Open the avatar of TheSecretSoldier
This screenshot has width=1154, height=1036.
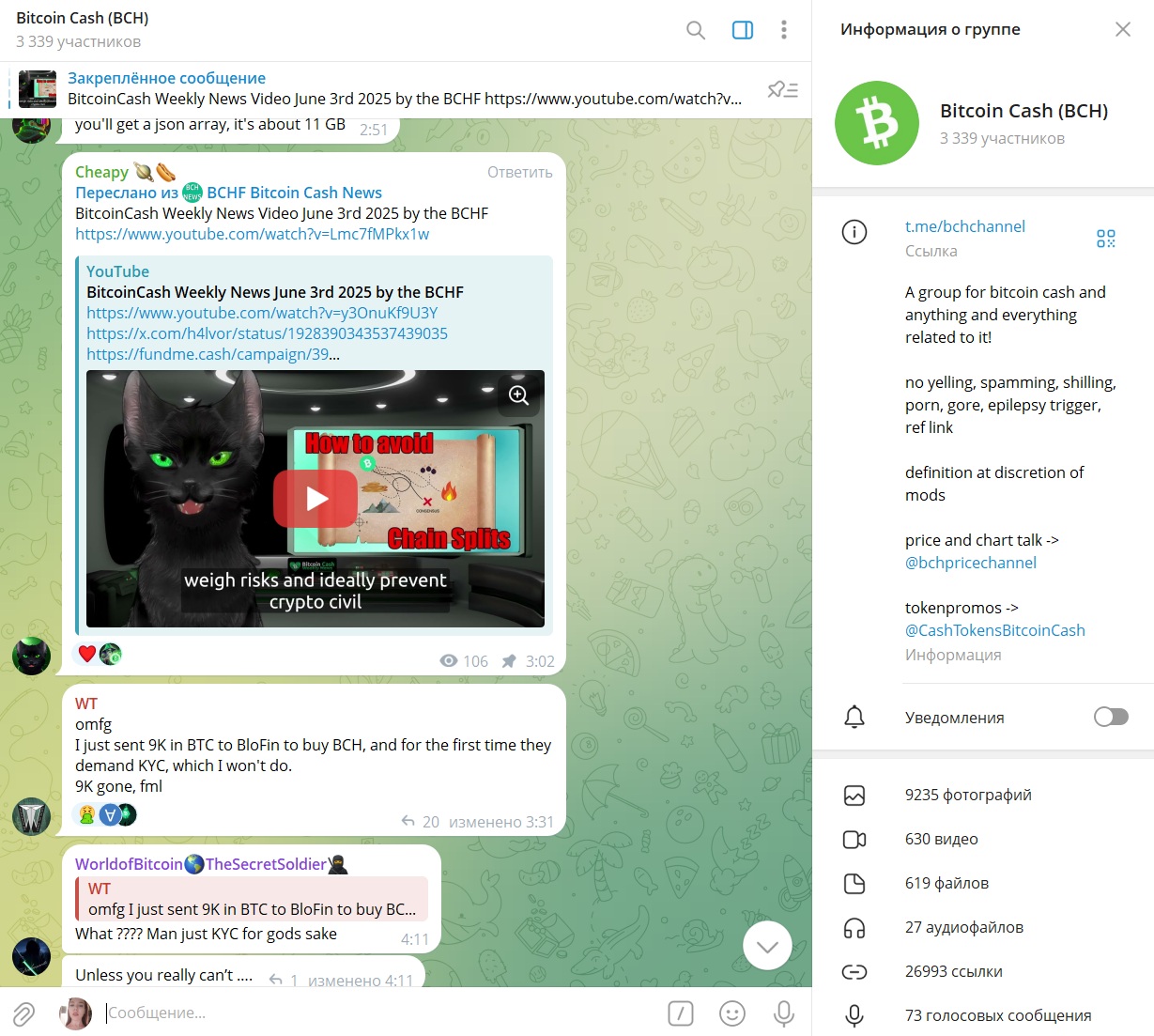(x=31, y=956)
